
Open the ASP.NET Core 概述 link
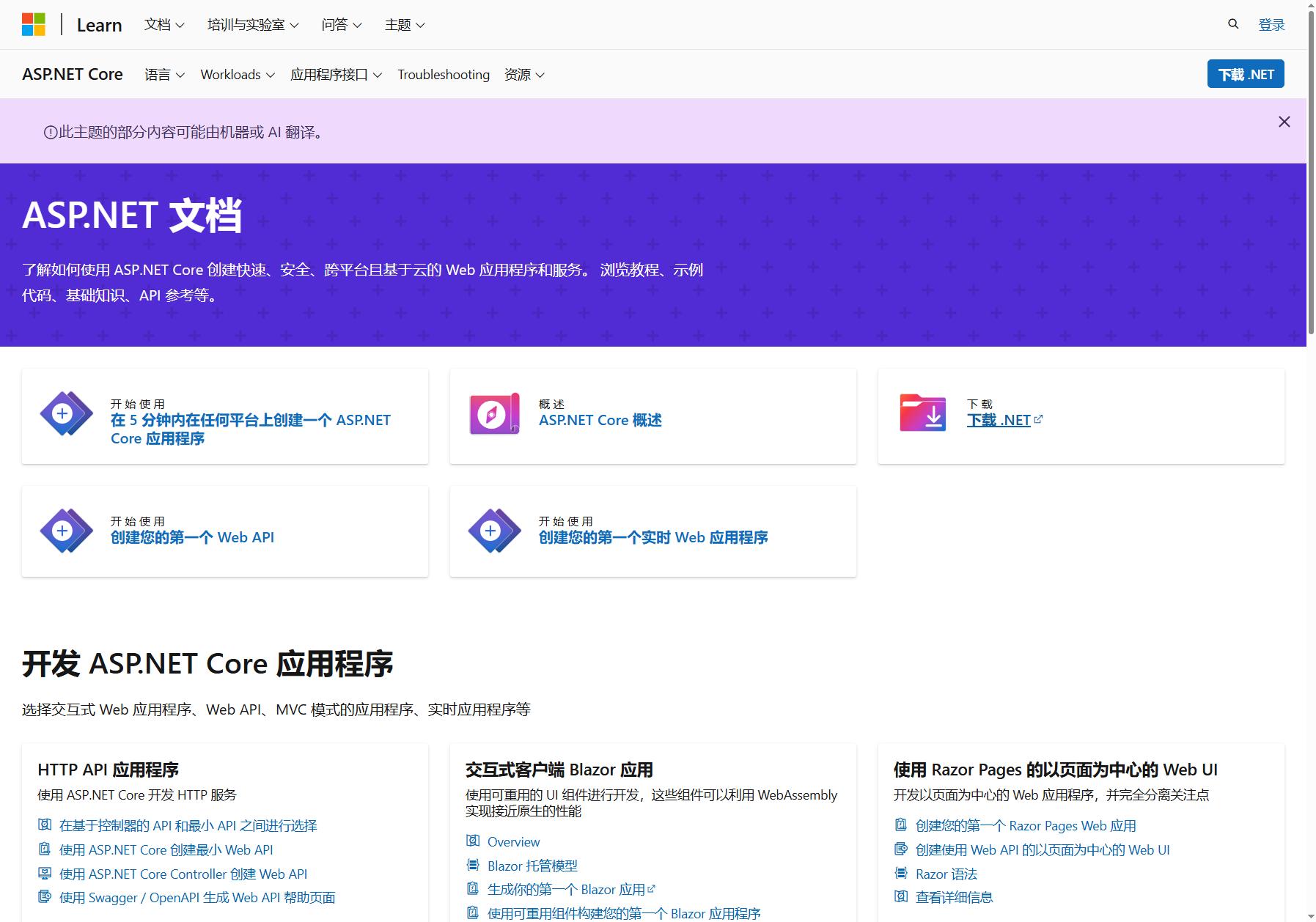click(600, 420)
